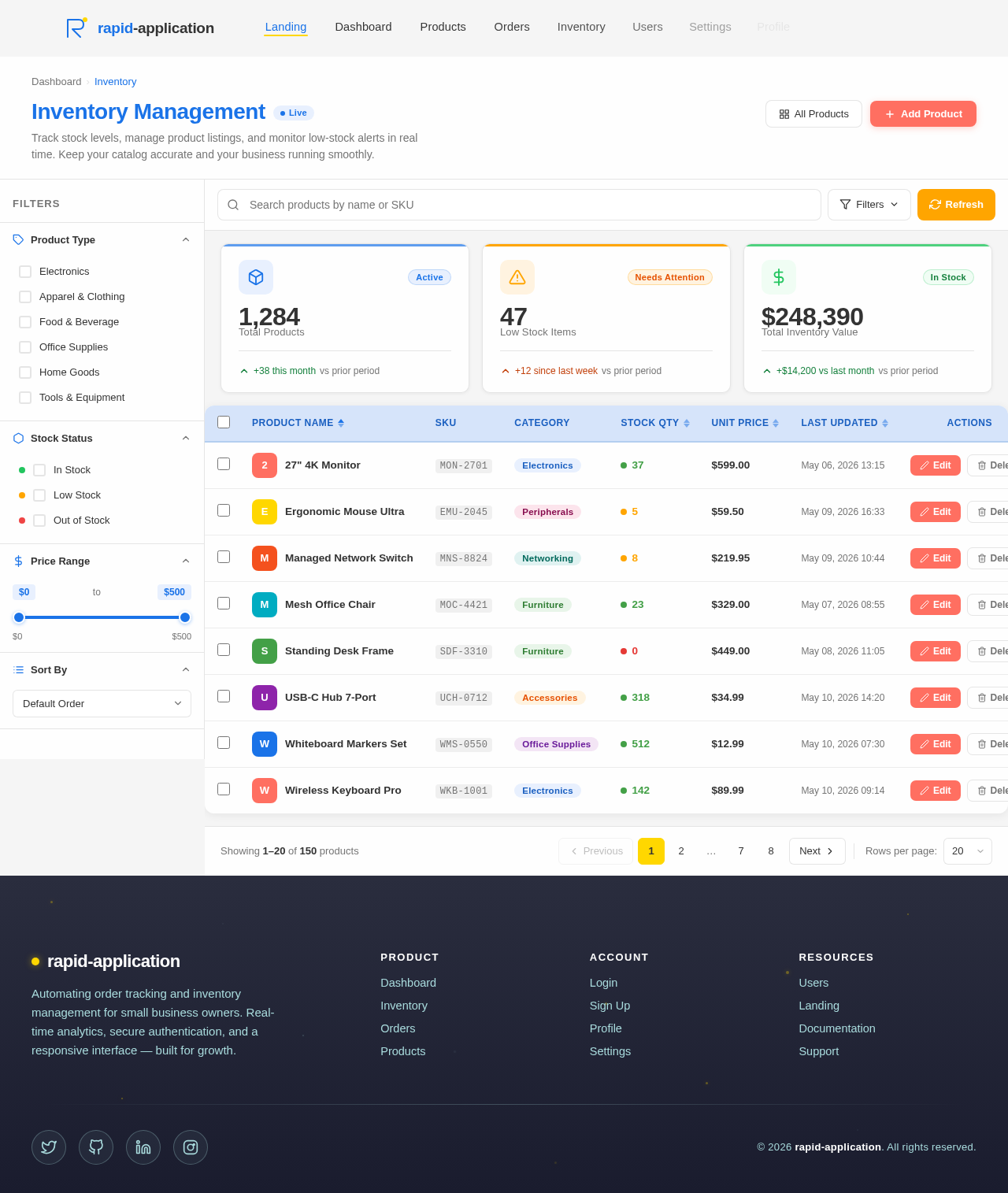Click the Wireless Keyboard Pro avatar
Viewport: 1008px width, 1193px height.
click(265, 791)
